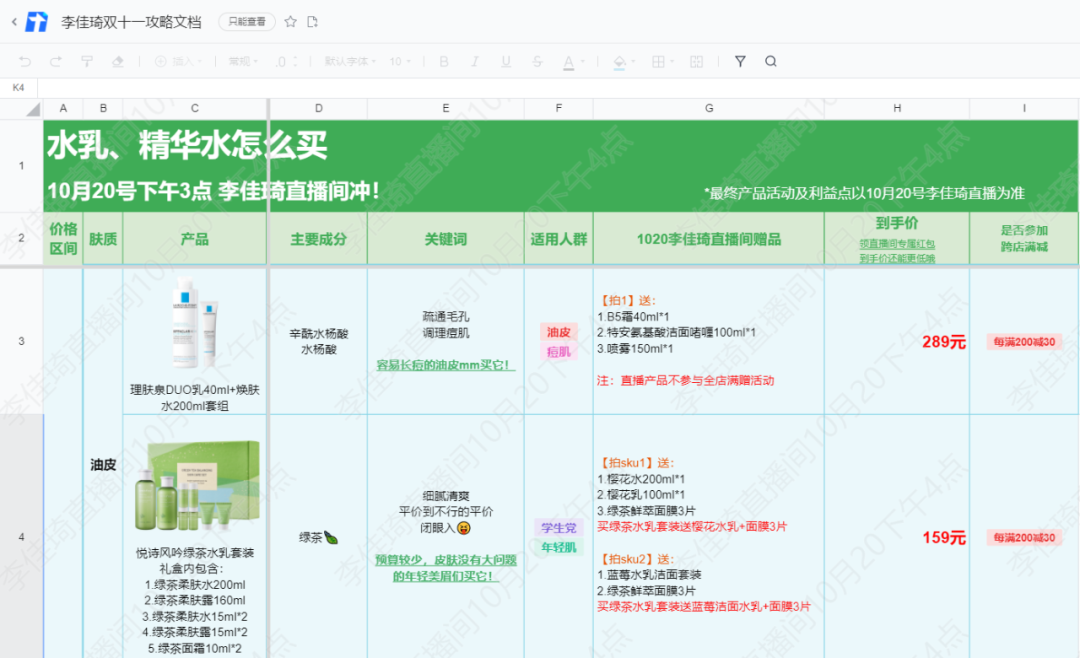
Task: Click the undo icon
Action: [x=25, y=62]
